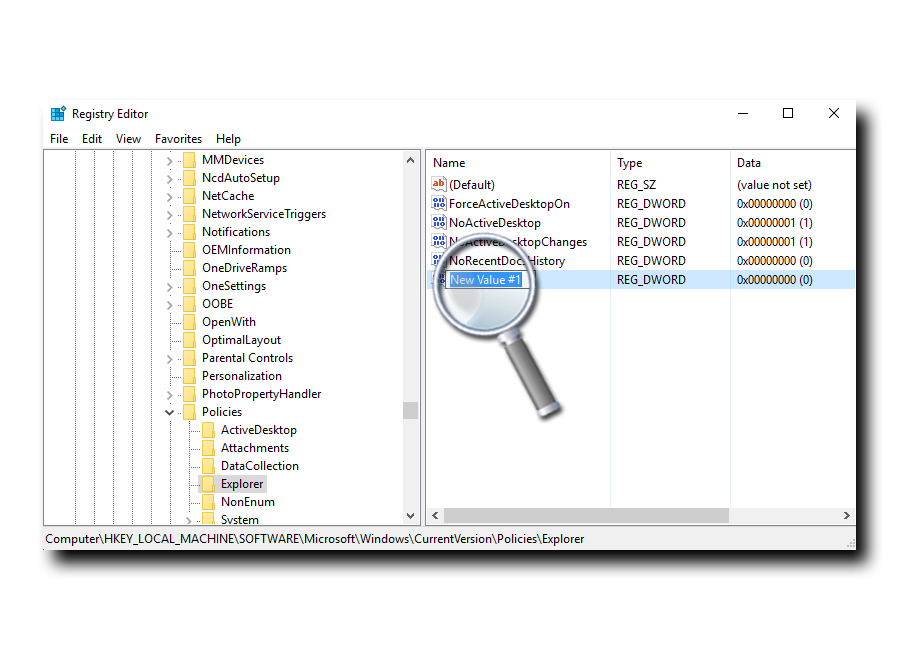Select the 'ForceActiveDesktopOn' value name
The height and width of the screenshot is (650, 900).
point(509,204)
